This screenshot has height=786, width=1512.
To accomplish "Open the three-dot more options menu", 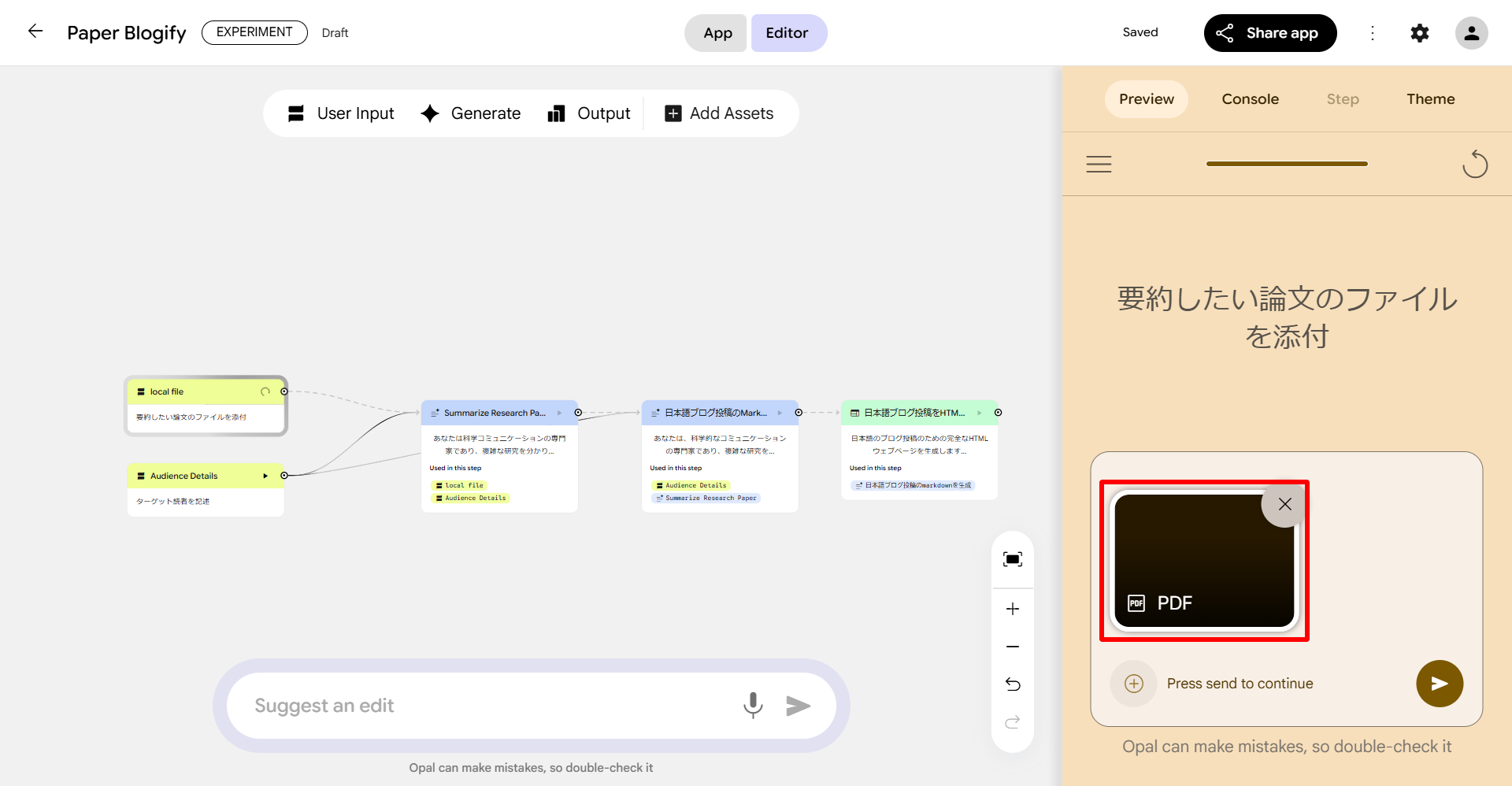I will (1373, 33).
